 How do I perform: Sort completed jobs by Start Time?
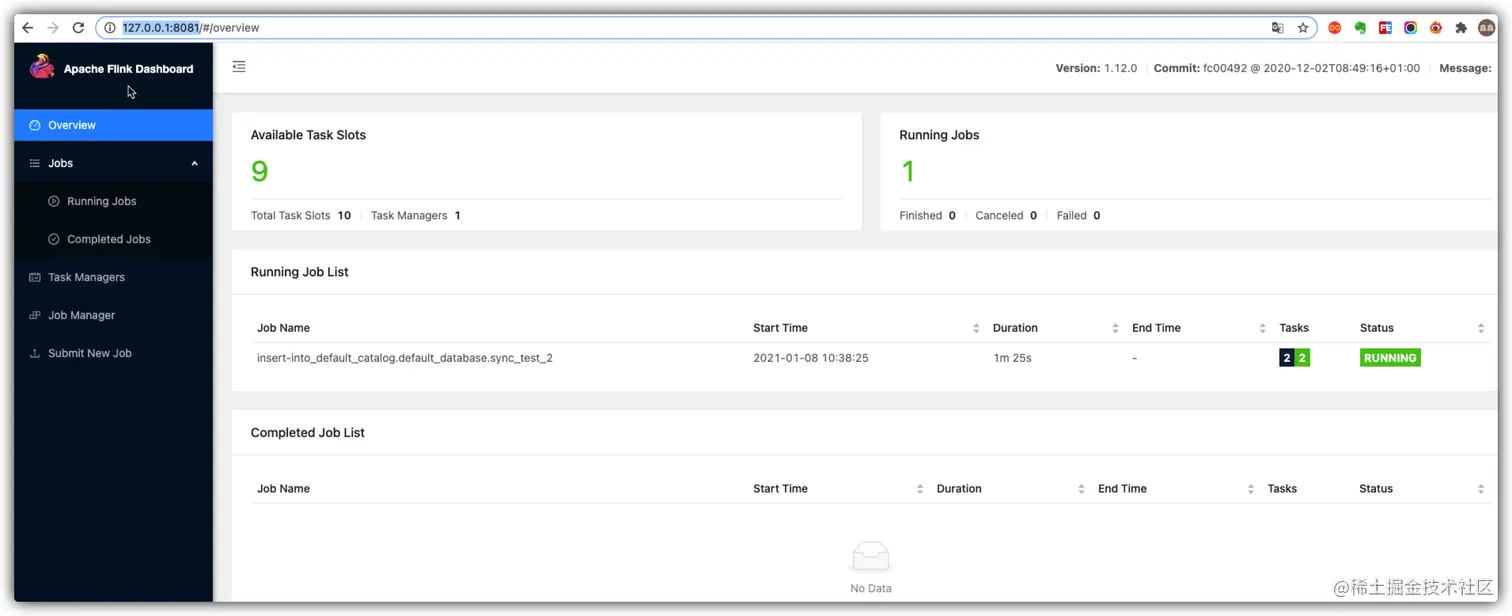[920, 489]
